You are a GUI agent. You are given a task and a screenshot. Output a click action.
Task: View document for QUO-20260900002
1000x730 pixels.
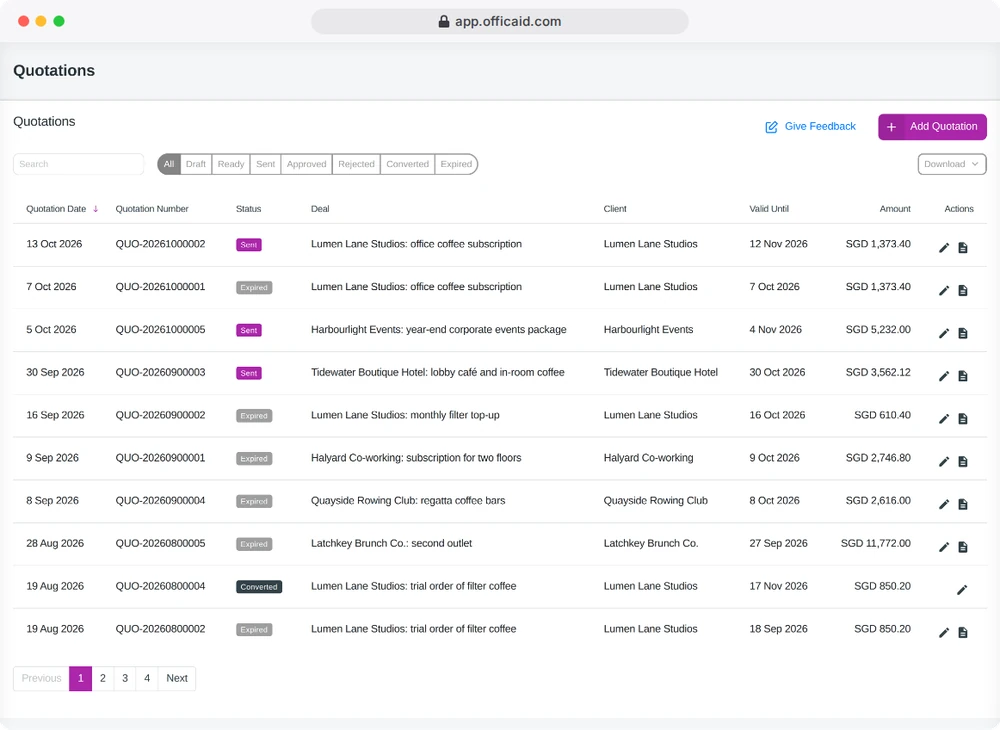pyautogui.click(x=963, y=419)
